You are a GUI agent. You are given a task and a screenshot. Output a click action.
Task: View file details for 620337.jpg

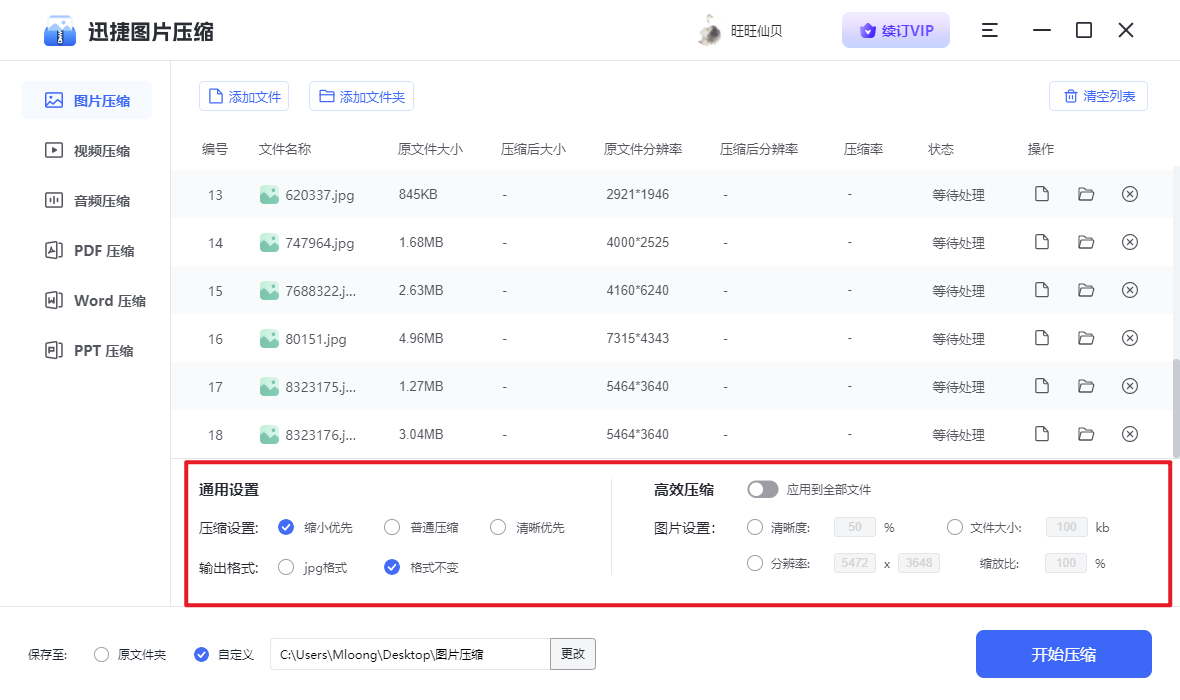click(1041, 194)
